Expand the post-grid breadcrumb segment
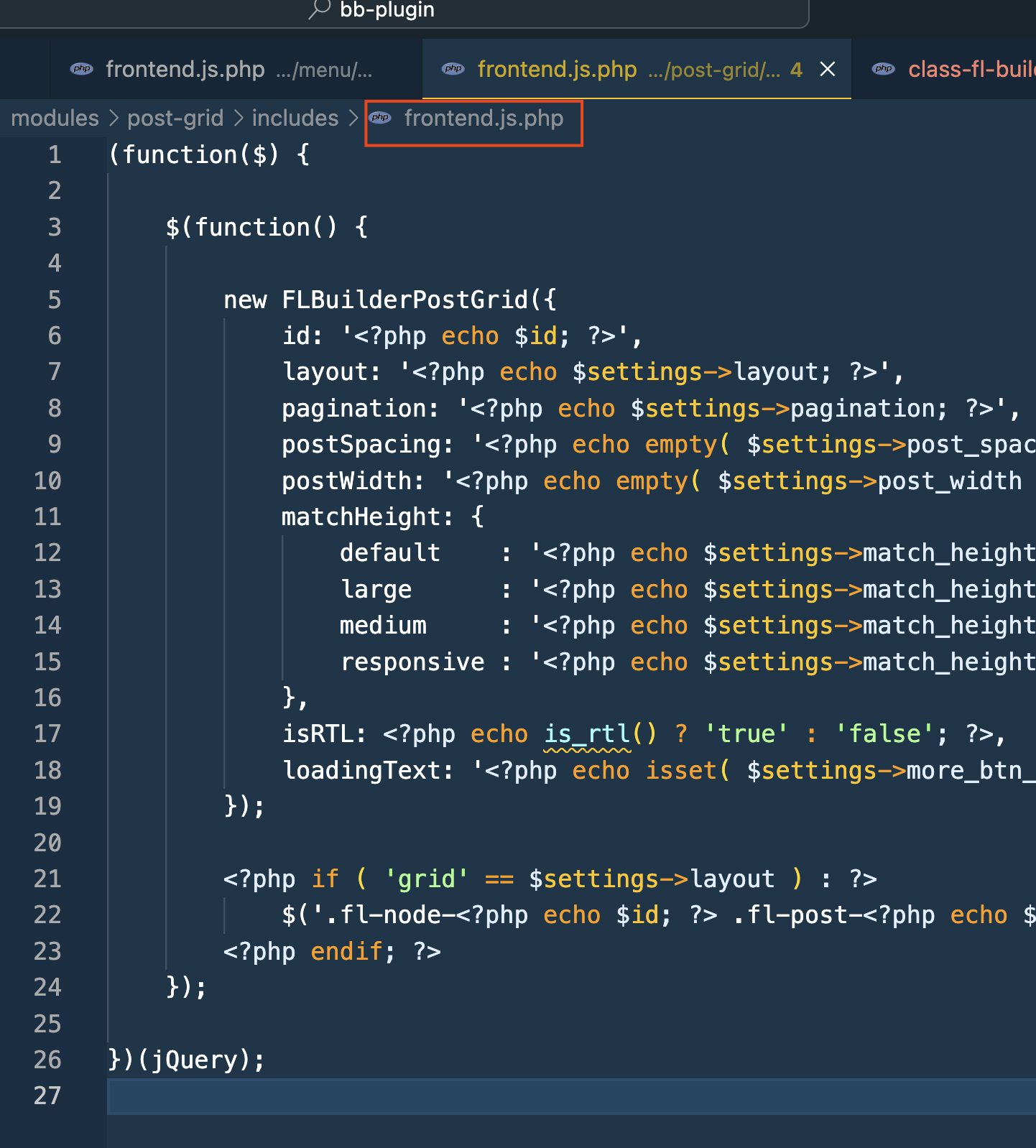This screenshot has width=1036, height=1148. coord(175,118)
